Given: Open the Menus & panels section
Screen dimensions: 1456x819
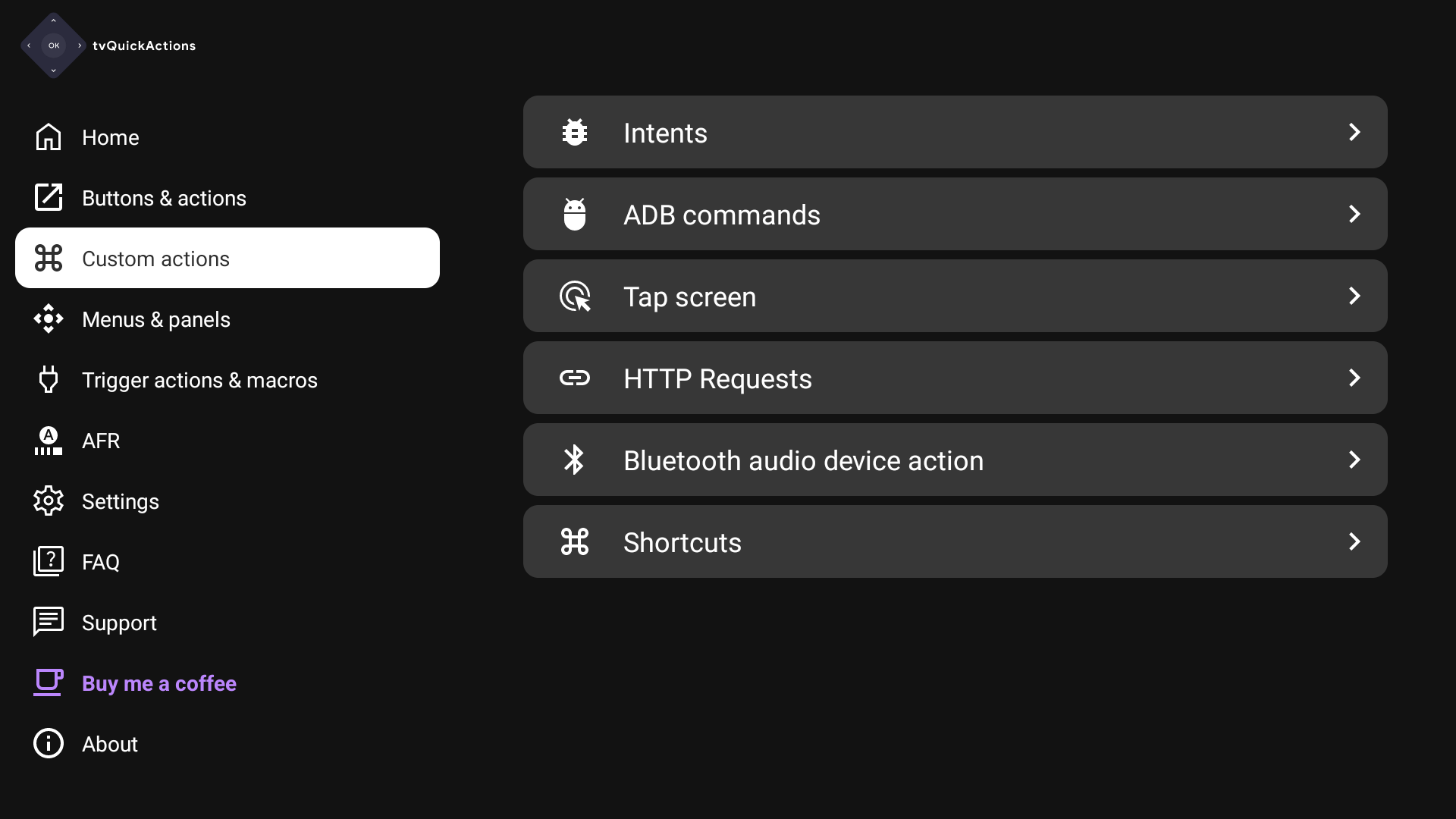Looking at the screenshot, I should pyautogui.click(x=156, y=319).
